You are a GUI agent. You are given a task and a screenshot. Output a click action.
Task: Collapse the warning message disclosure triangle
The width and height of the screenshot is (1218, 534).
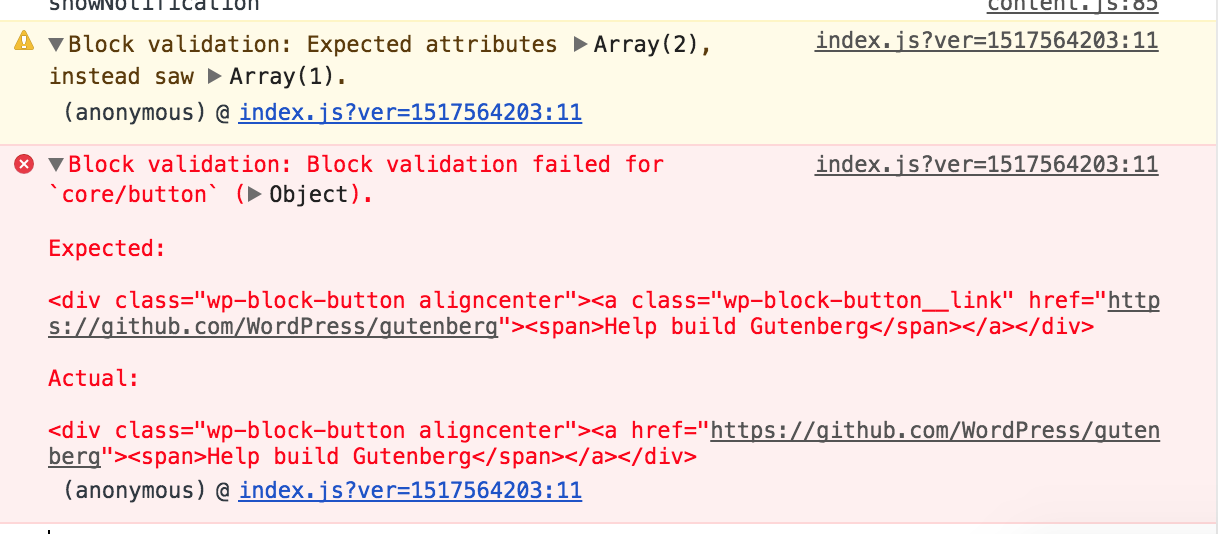click(56, 44)
